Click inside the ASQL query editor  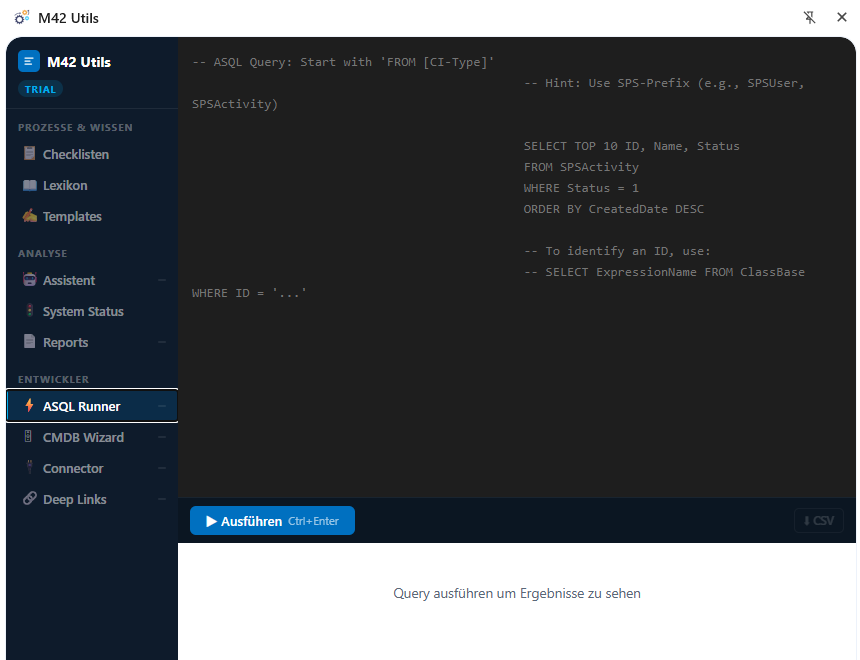pos(516,268)
